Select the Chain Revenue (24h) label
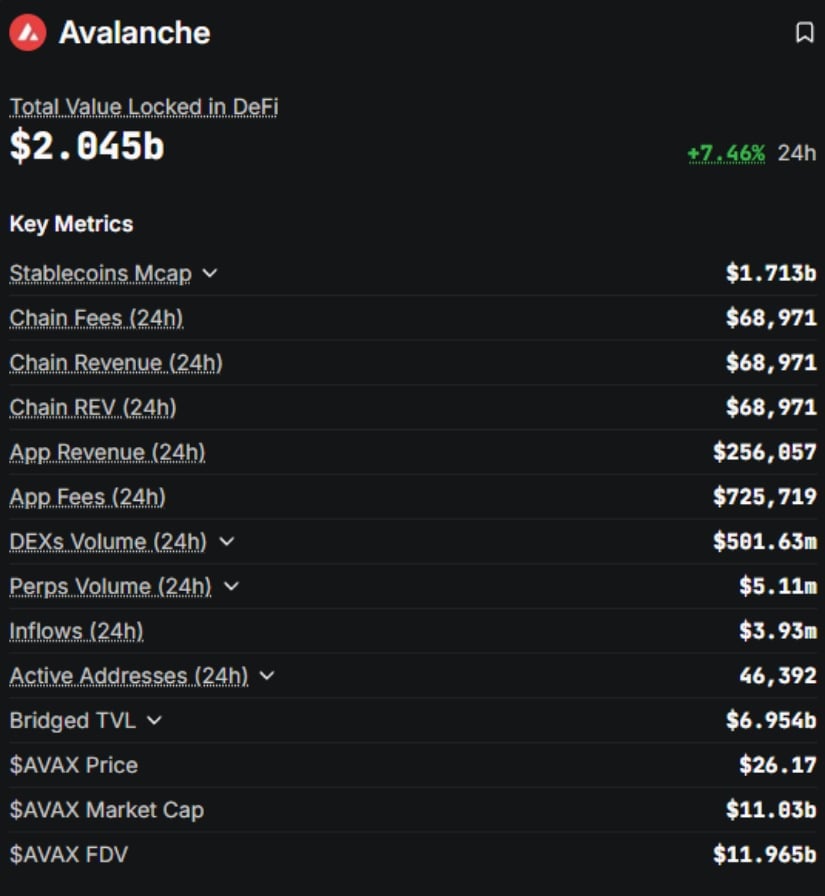Viewport: 825px width, 896px height. tap(116, 362)
